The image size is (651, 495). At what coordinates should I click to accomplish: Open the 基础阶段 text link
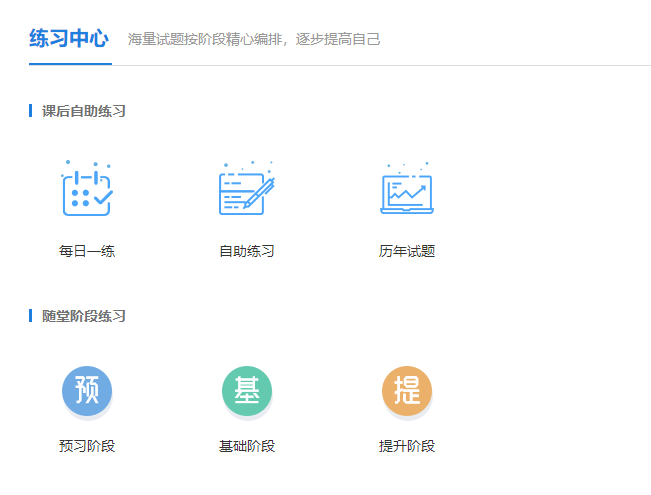coord(247,446)
